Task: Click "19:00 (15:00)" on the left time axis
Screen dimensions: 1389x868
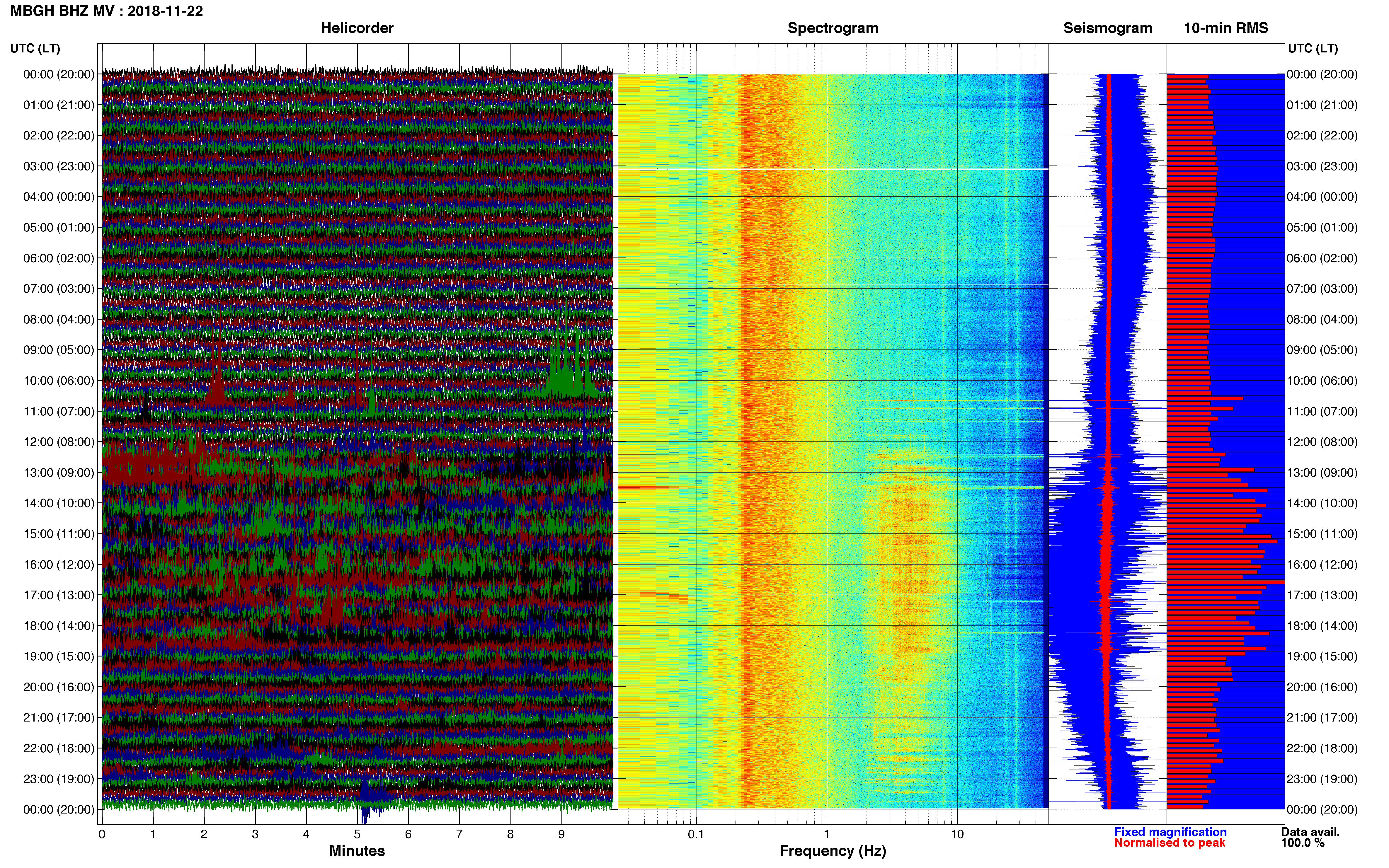Action: (59, 656)
